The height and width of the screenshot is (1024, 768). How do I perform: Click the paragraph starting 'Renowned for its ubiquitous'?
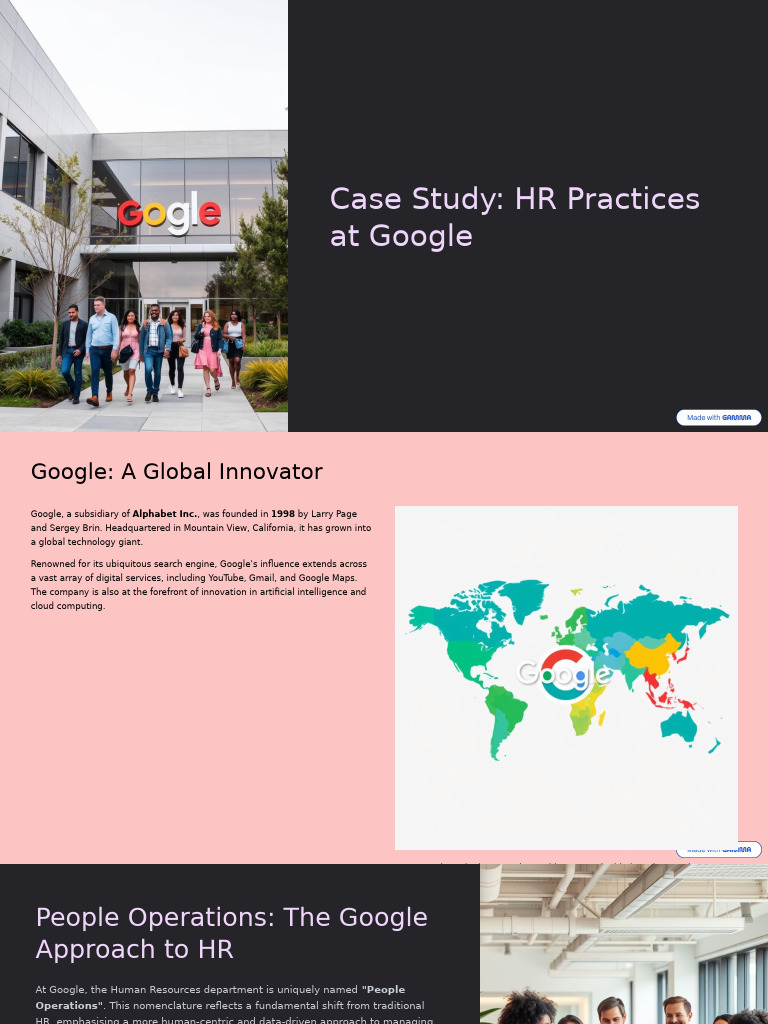199,584
